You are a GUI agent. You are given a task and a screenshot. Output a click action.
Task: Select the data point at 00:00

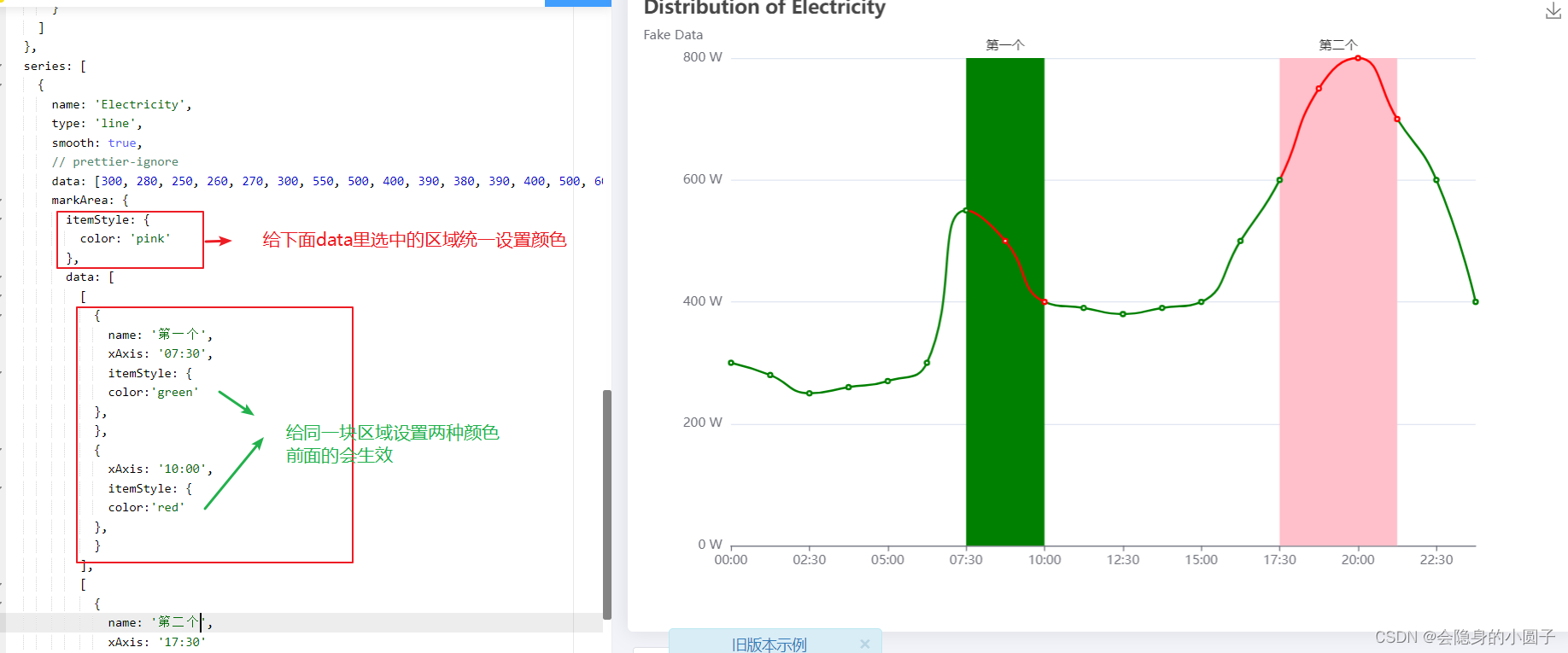pyautogui.click(x=731, y=363)
